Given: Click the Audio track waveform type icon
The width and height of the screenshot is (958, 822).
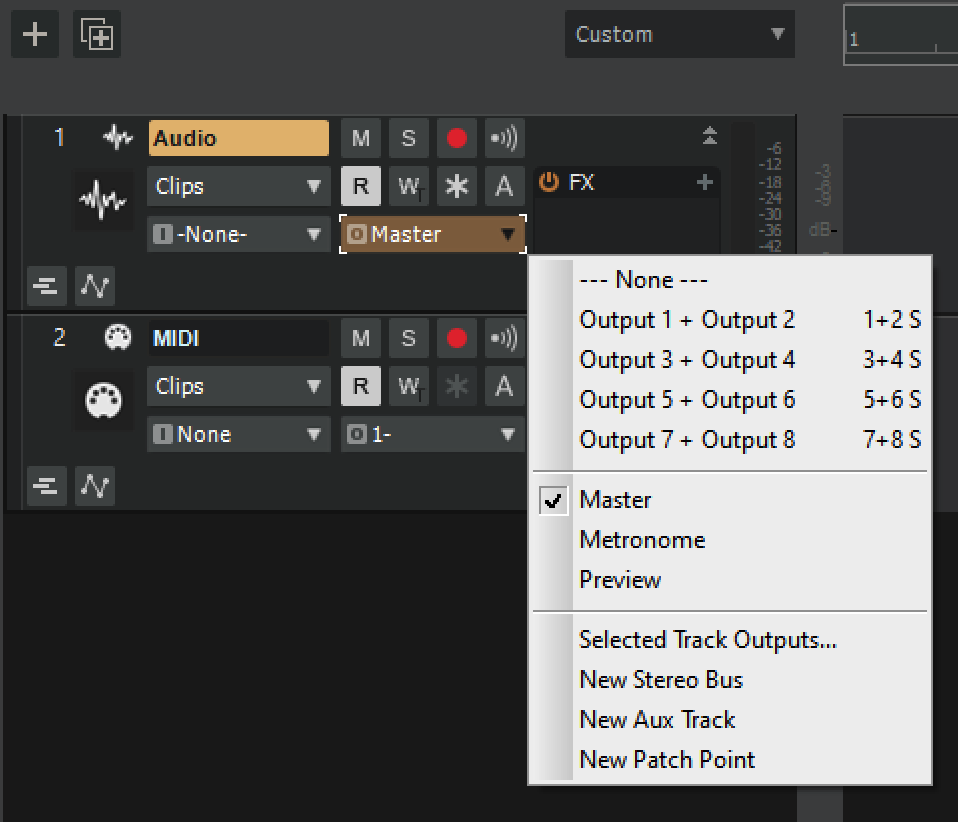Looking at the screenshot, I should 117,138.
